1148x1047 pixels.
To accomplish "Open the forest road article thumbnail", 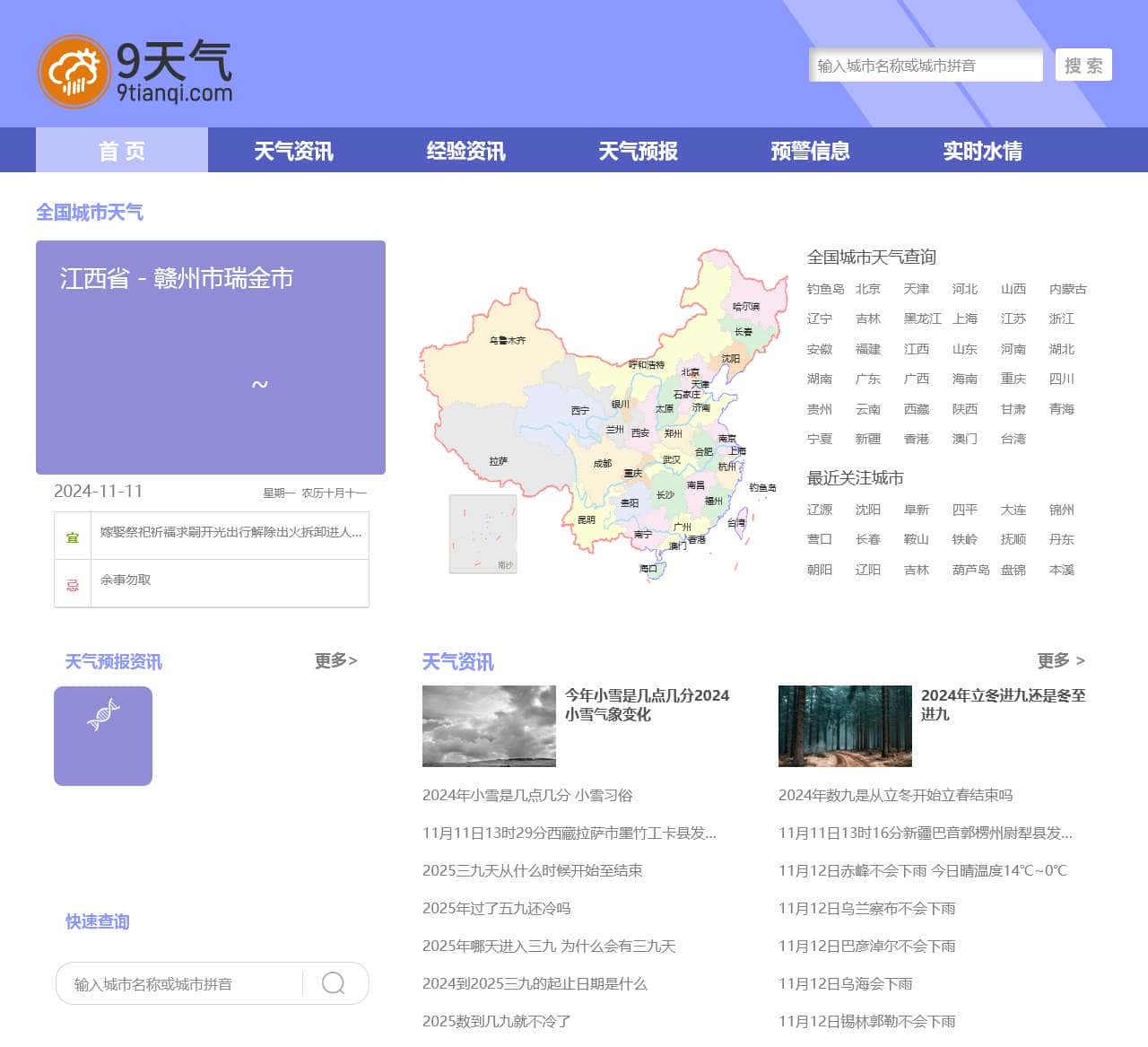I will (x=845, y=726).
